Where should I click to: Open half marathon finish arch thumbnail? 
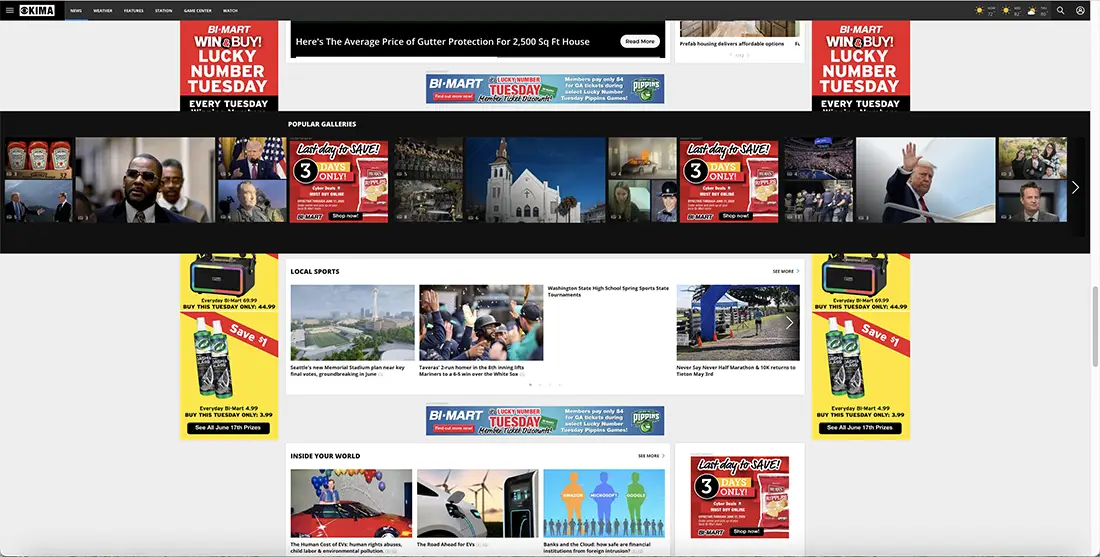pos(738,323)
